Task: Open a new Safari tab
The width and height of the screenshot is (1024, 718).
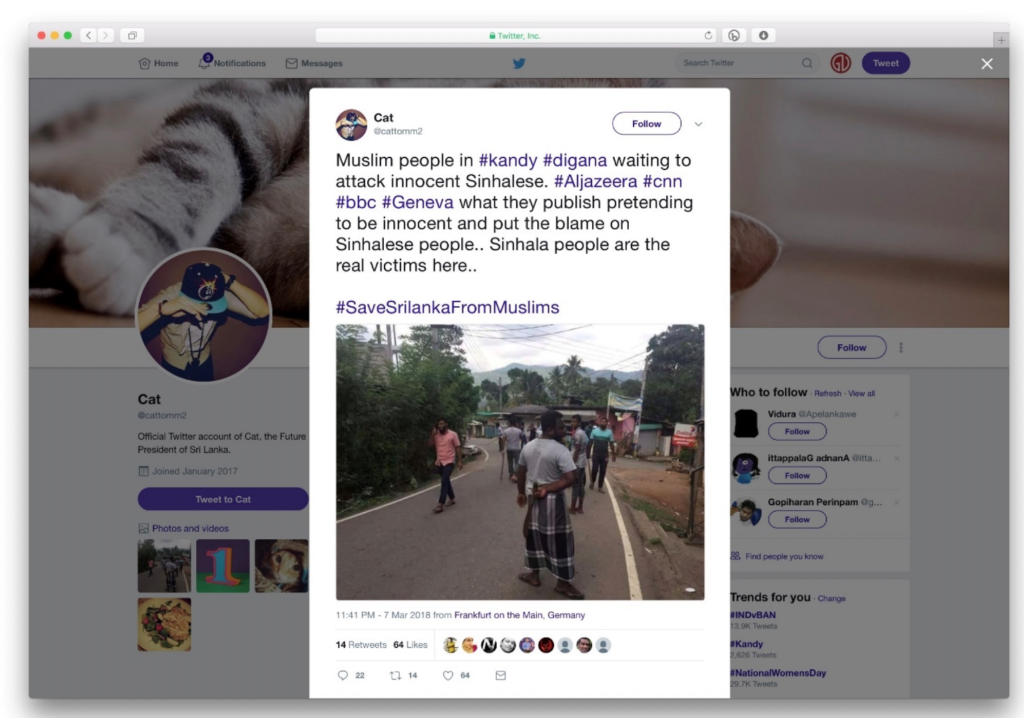Action: pos(1000,40)
